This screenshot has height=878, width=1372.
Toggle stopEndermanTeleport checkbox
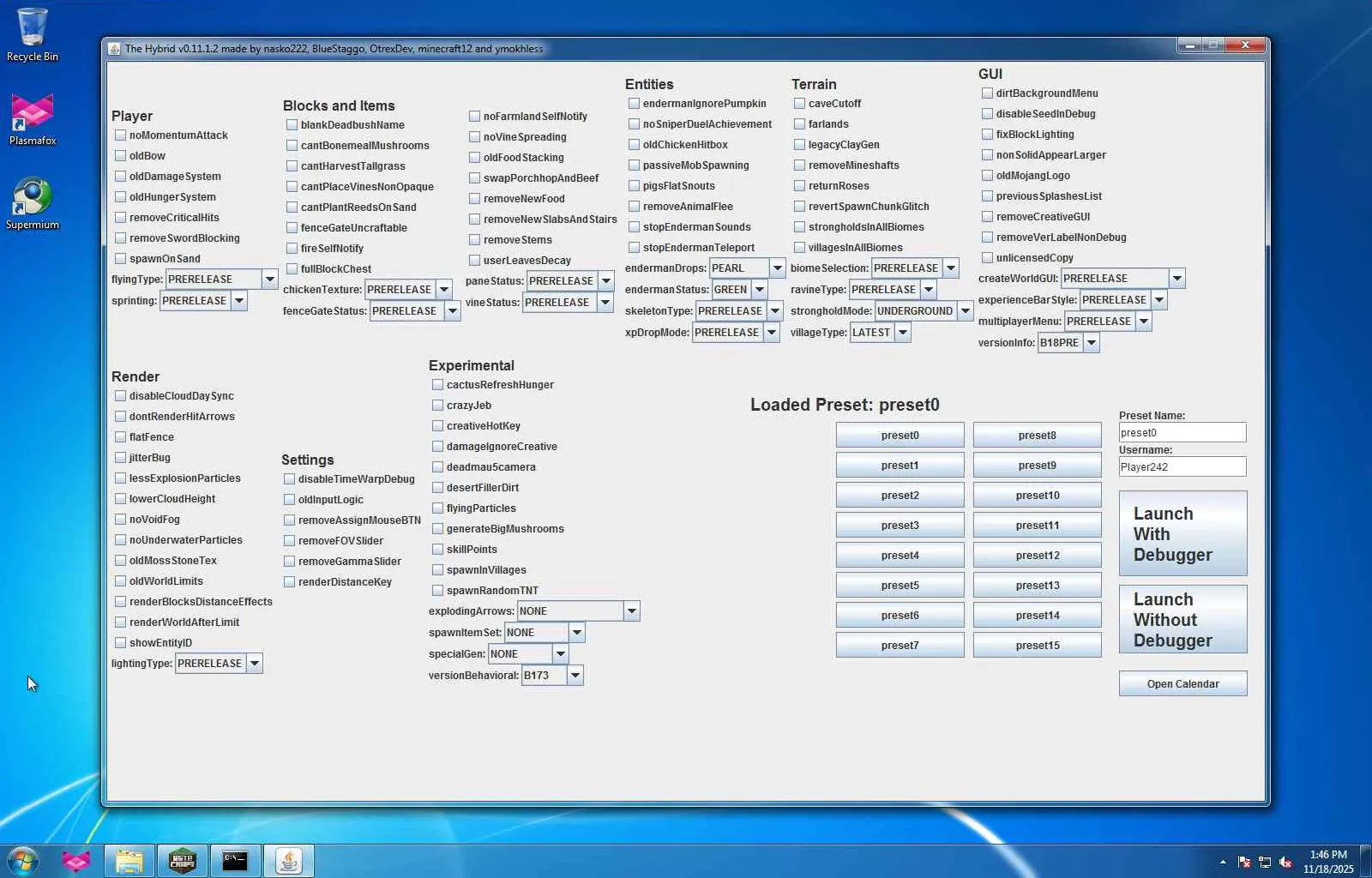pos(635,248)
